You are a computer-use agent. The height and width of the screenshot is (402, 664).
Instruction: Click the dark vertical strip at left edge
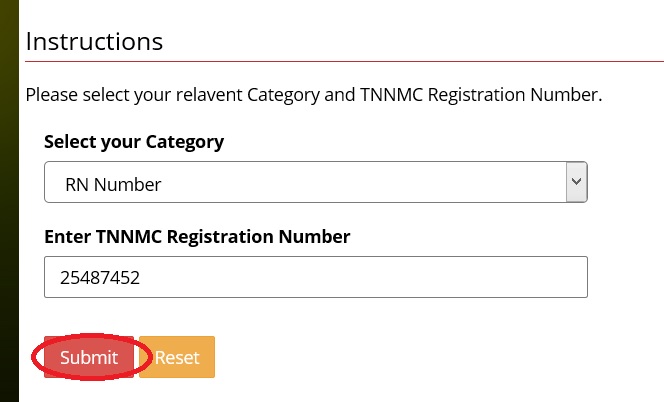pyautogui.click(x=9, y=200)
